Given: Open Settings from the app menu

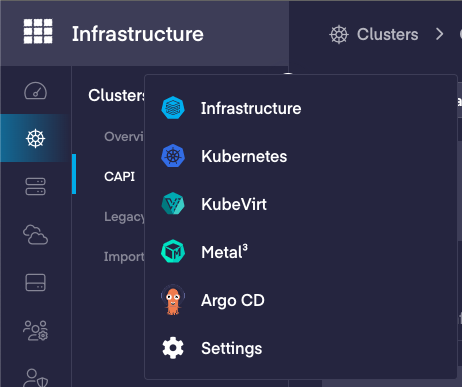Looking at the screenshot, I should tap(232, 349).
